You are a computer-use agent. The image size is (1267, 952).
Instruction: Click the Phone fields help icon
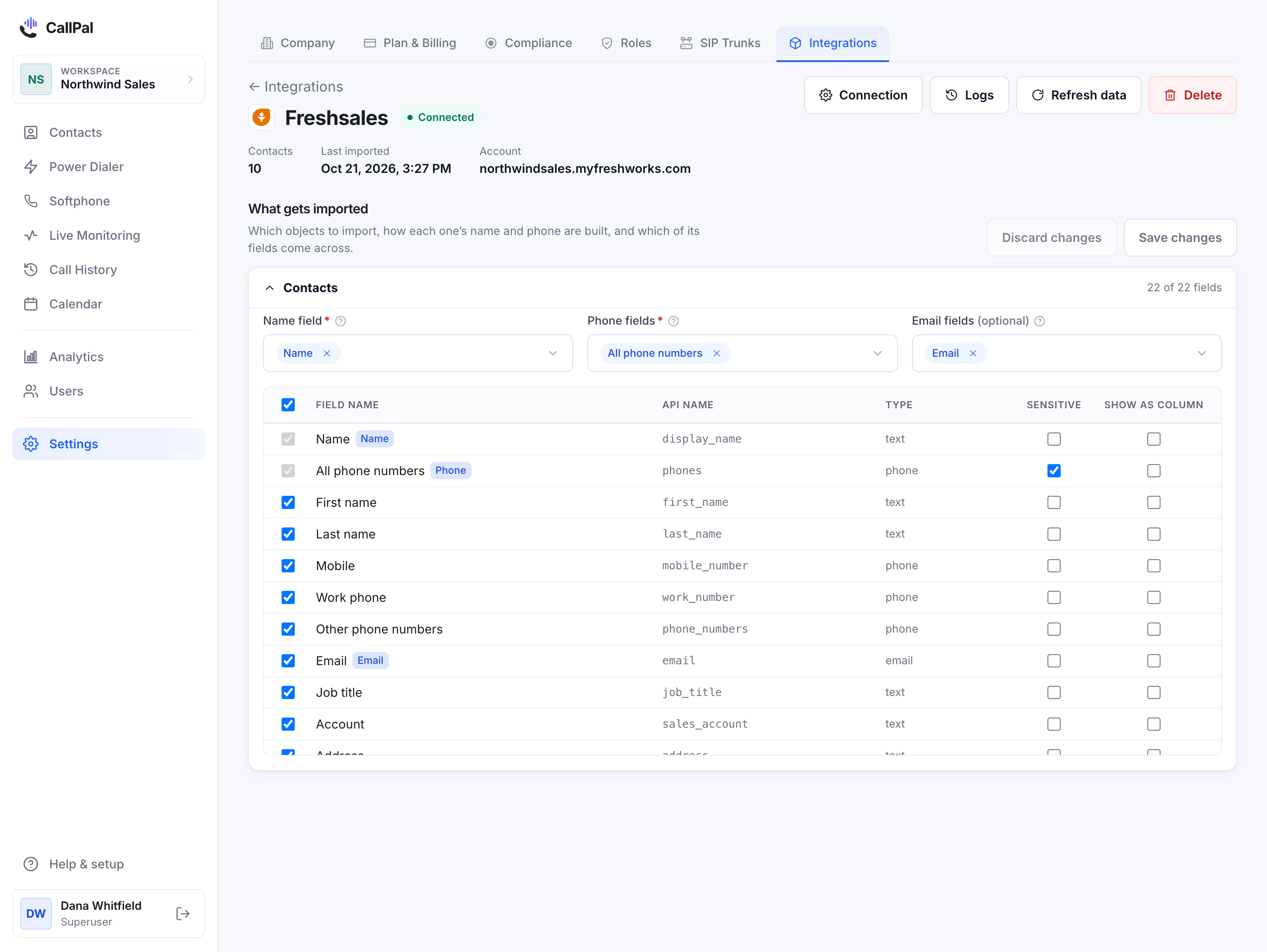point(674,321)
